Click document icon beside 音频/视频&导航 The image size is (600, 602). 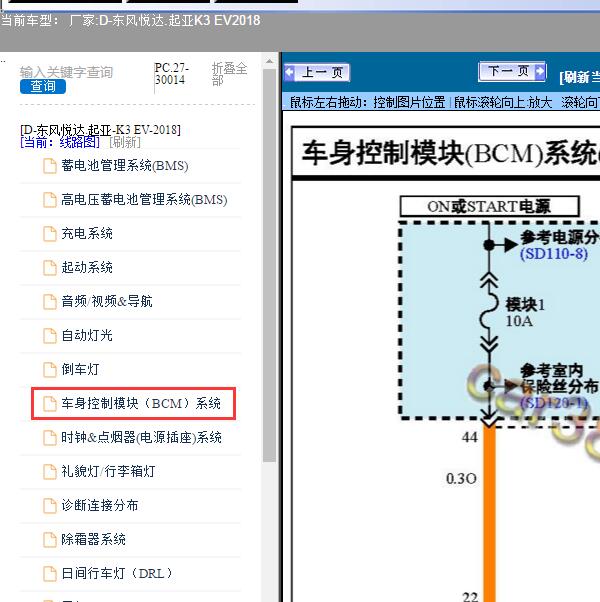50,301
